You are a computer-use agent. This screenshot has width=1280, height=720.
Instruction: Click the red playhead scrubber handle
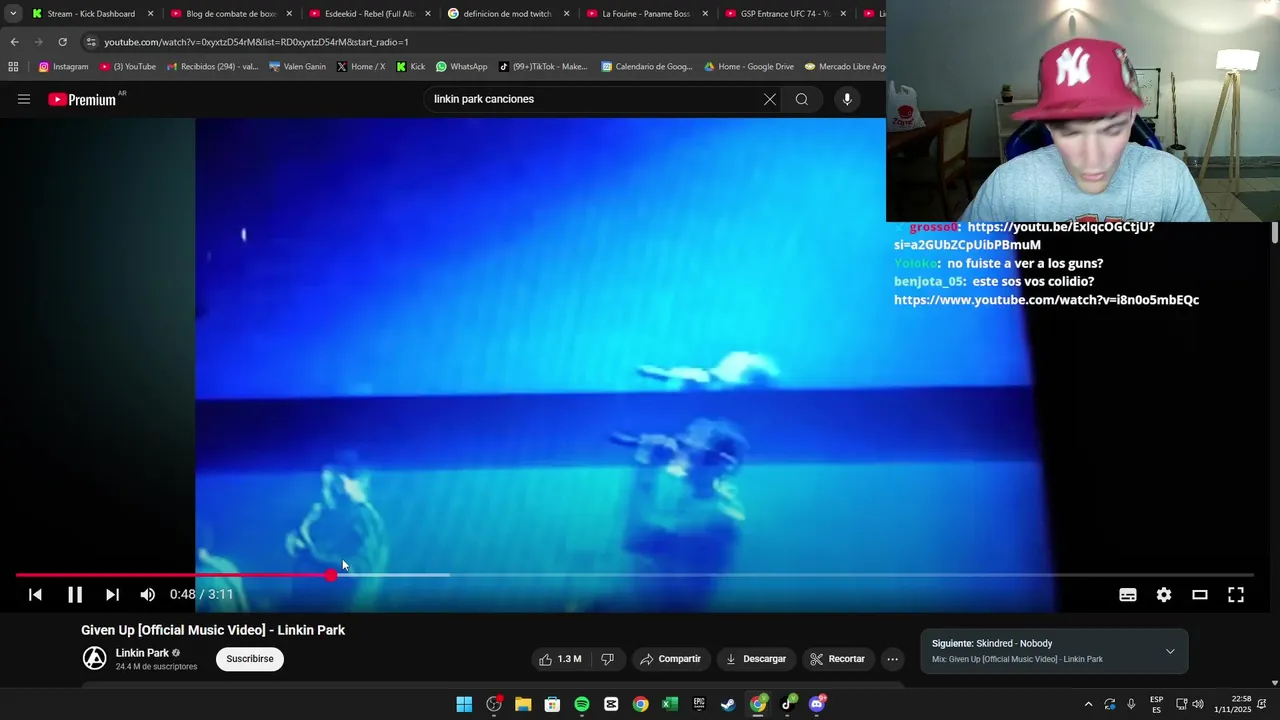tap(331, 575)
